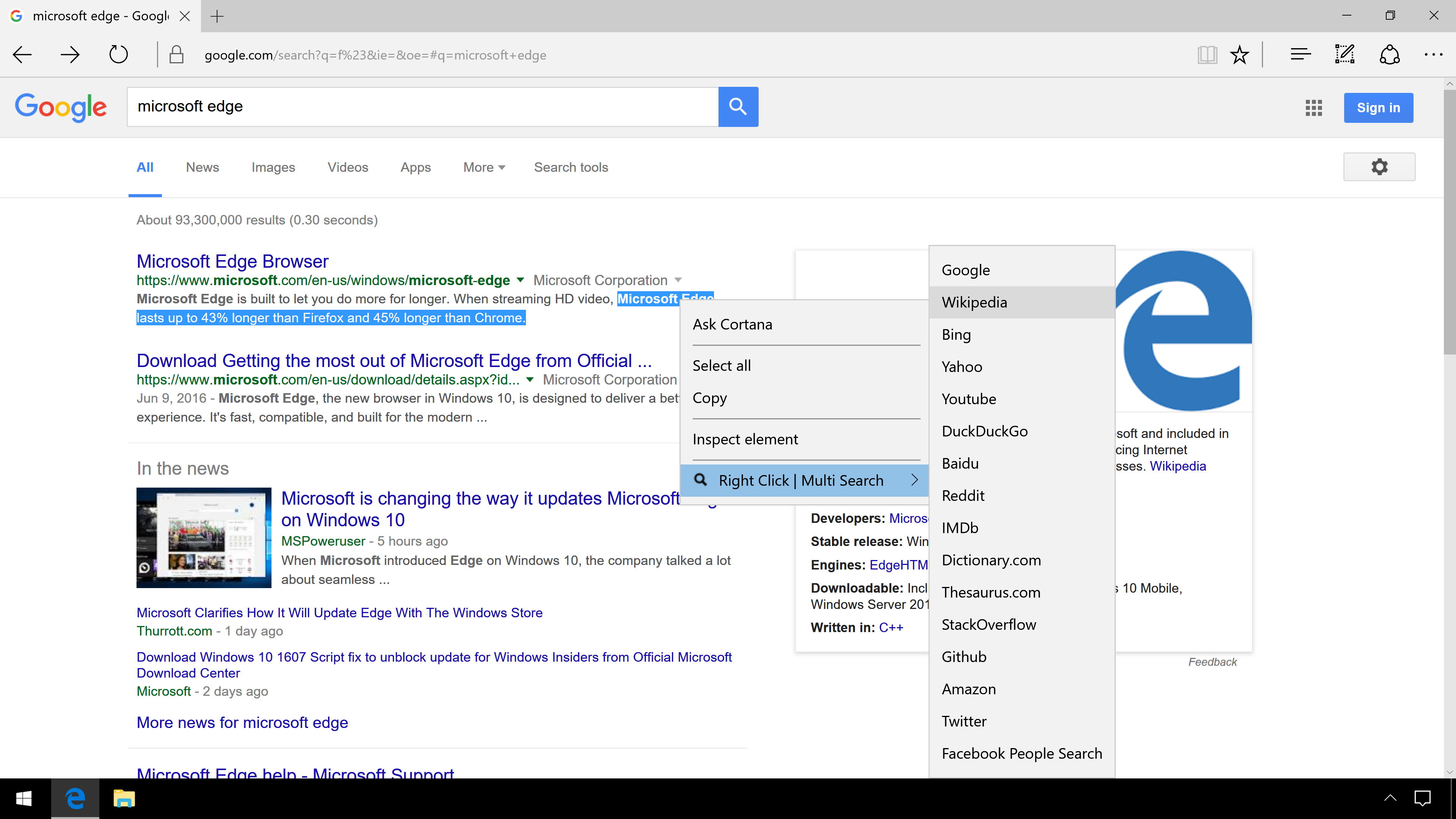Switch to the Images results tab
This screenshot has height=819, width=1456.
coord(273,167)
